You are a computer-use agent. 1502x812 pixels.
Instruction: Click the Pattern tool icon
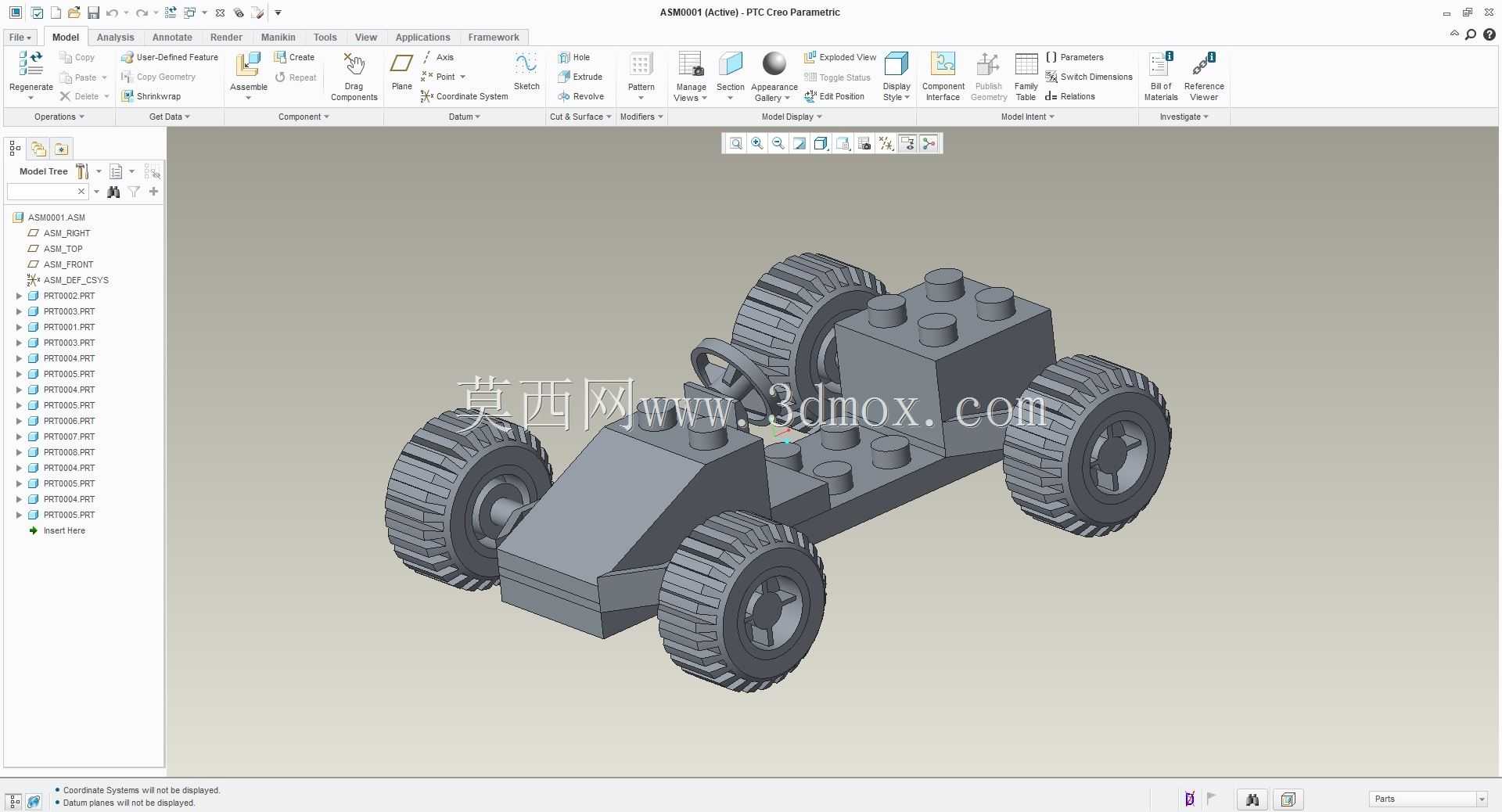point(641,64)
